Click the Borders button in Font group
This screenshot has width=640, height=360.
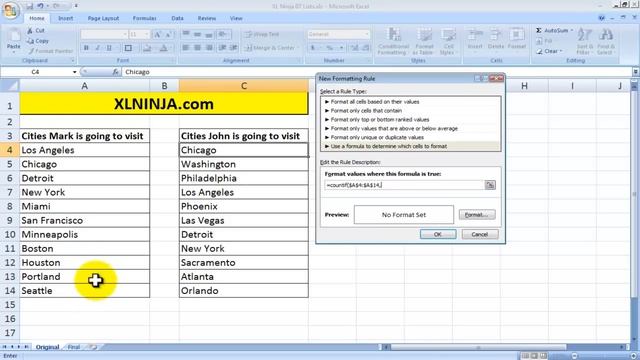[128, 48]
